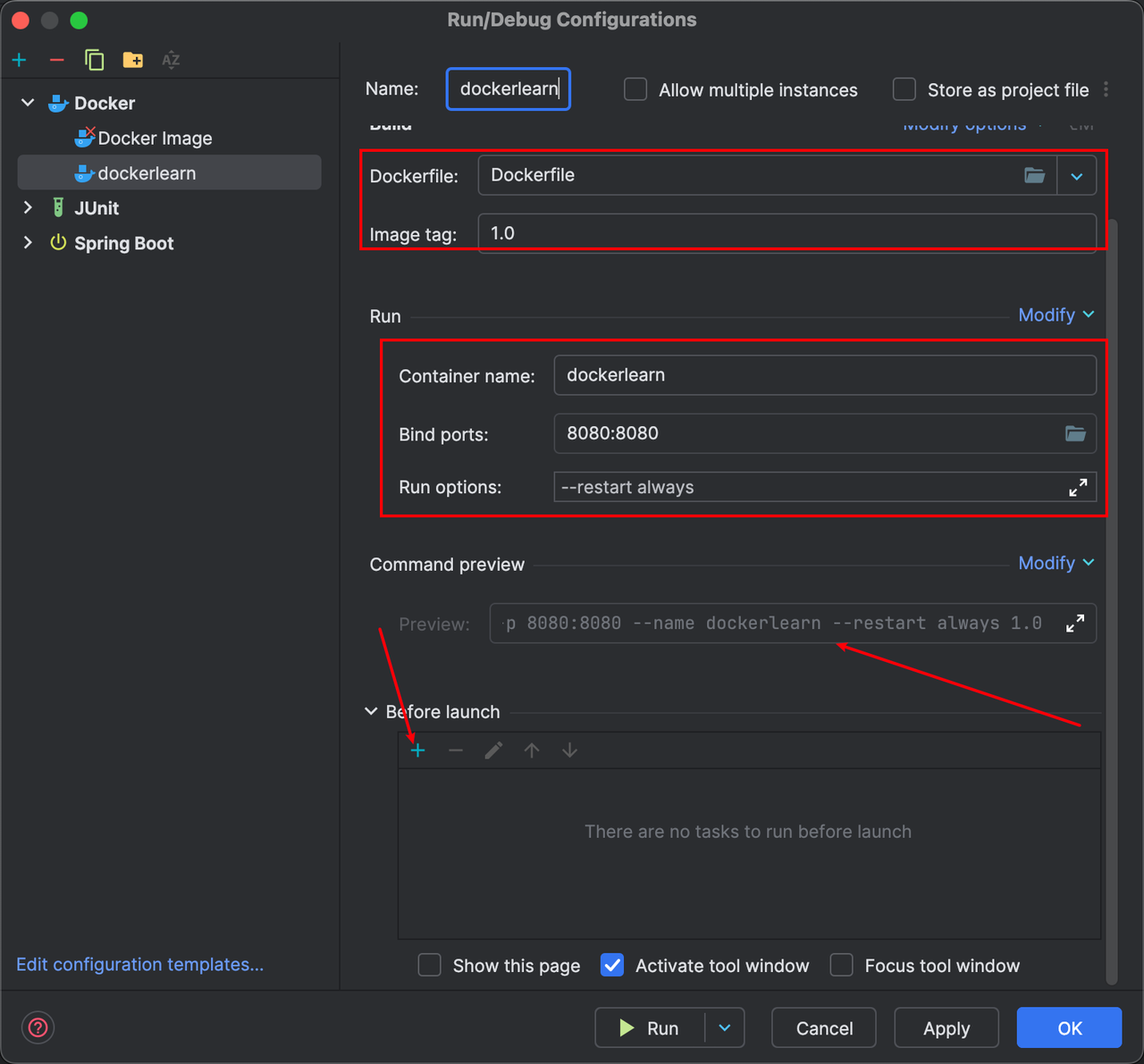The width and height of the screenshot is (1144, 1064).
Task: Add a Before launch task
Action: click(417, 750)
